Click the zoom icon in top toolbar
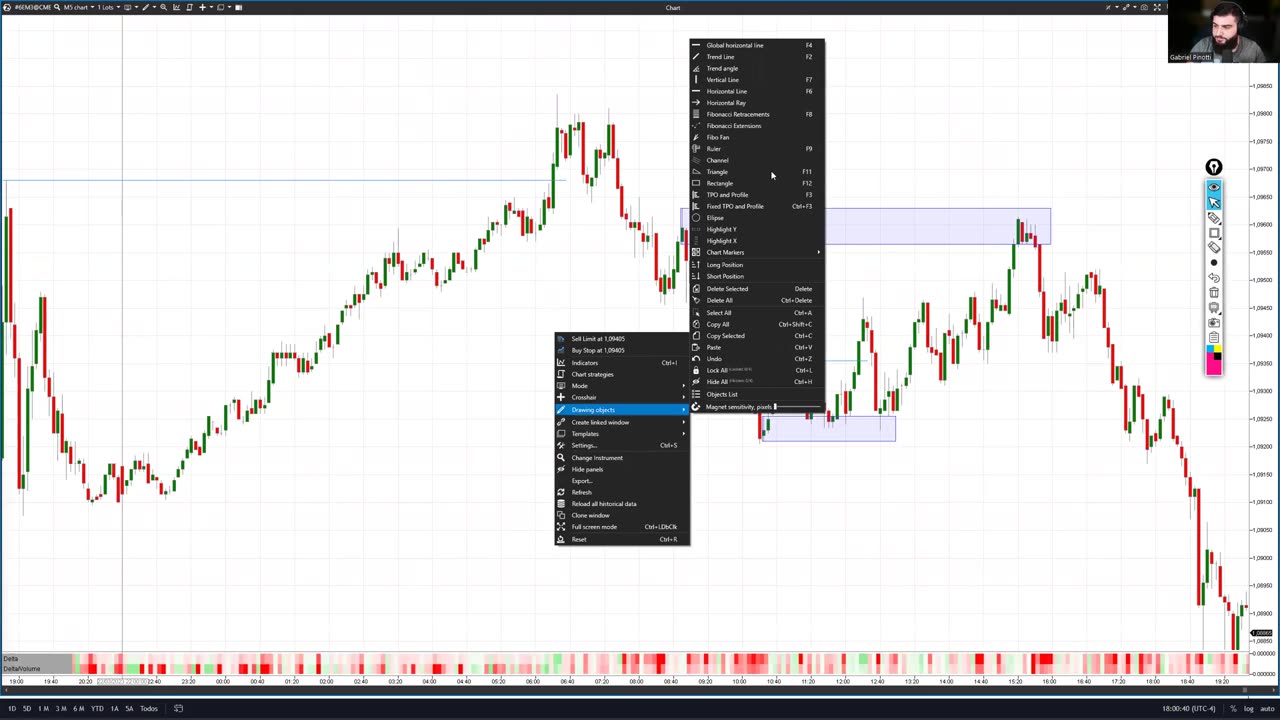The height and width of the screenshot is (720, 1280). click(x=163, y=7)
